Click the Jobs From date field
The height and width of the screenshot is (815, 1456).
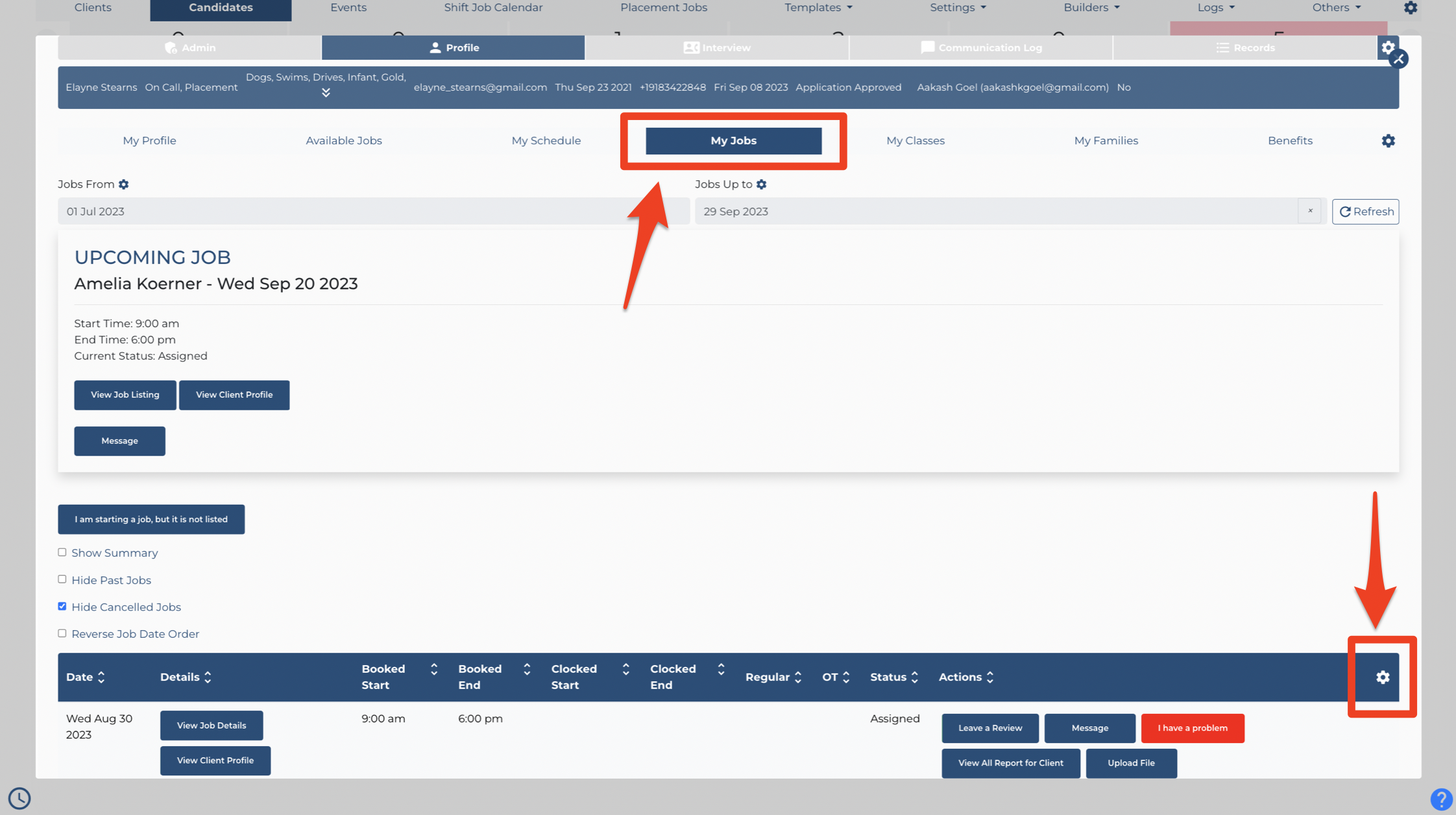coord(374,212)
